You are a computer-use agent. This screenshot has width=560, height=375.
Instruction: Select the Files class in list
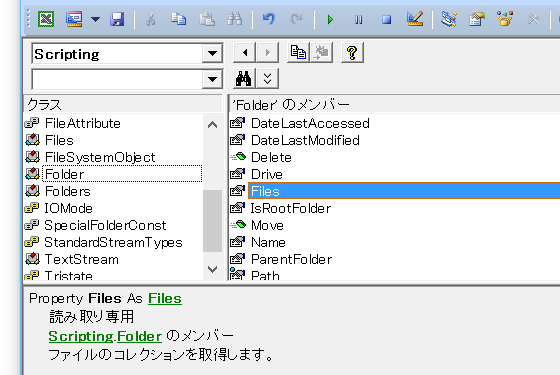(59, 140)
